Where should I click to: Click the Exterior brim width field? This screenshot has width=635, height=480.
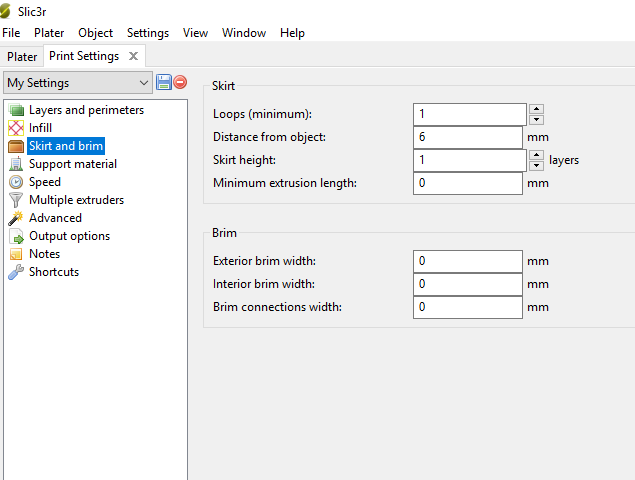point(468,261)
